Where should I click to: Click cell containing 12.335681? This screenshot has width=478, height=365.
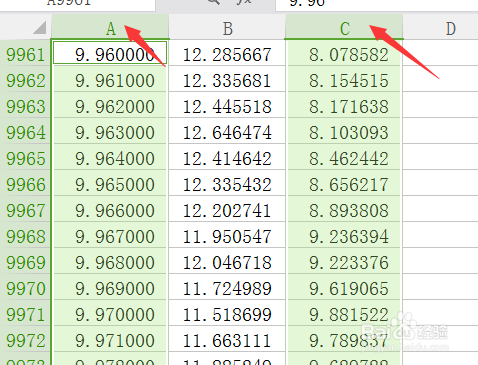coord(227,79)
